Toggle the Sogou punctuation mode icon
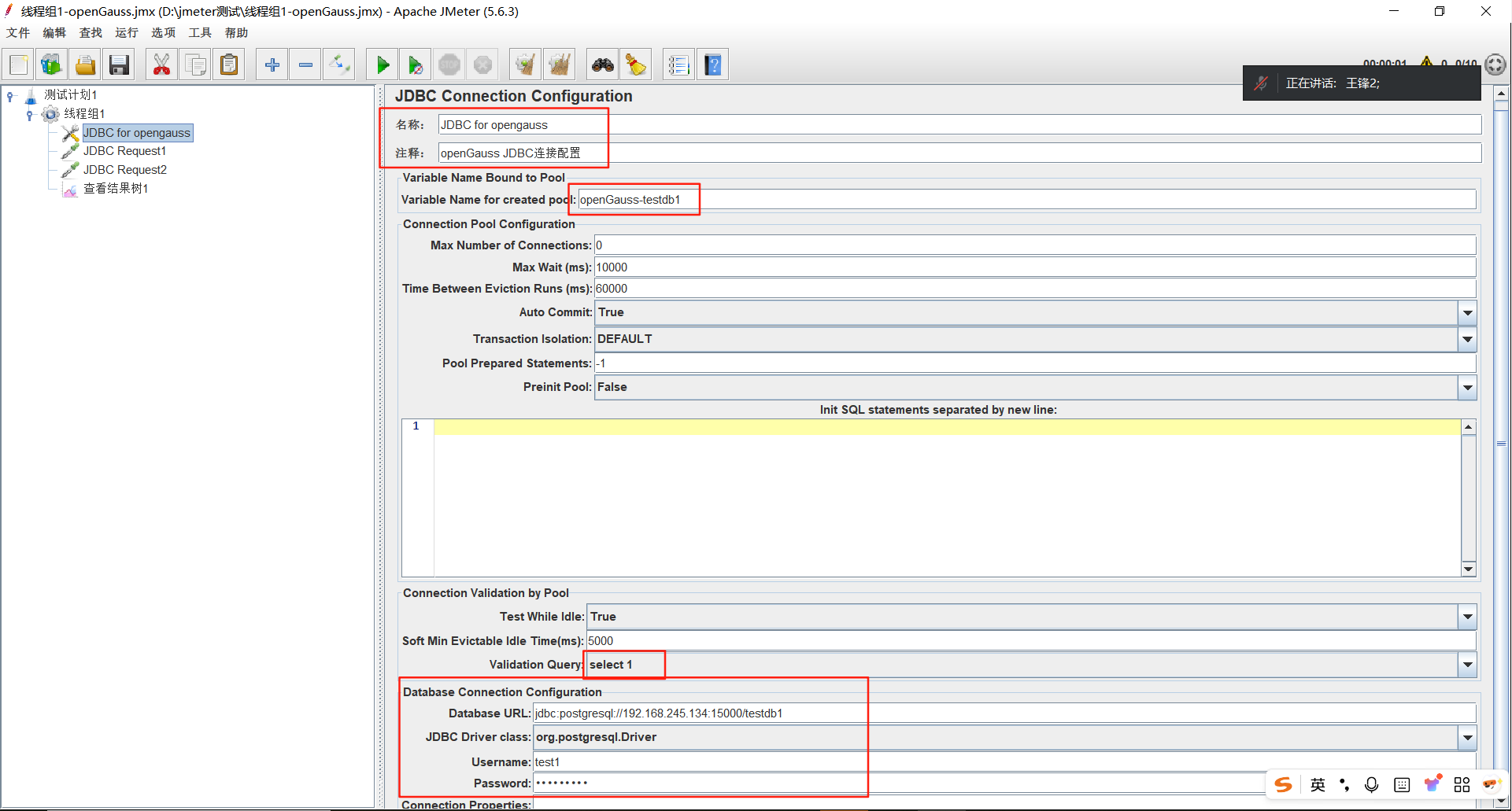1512x811 pixels. tap(1344, 784)
